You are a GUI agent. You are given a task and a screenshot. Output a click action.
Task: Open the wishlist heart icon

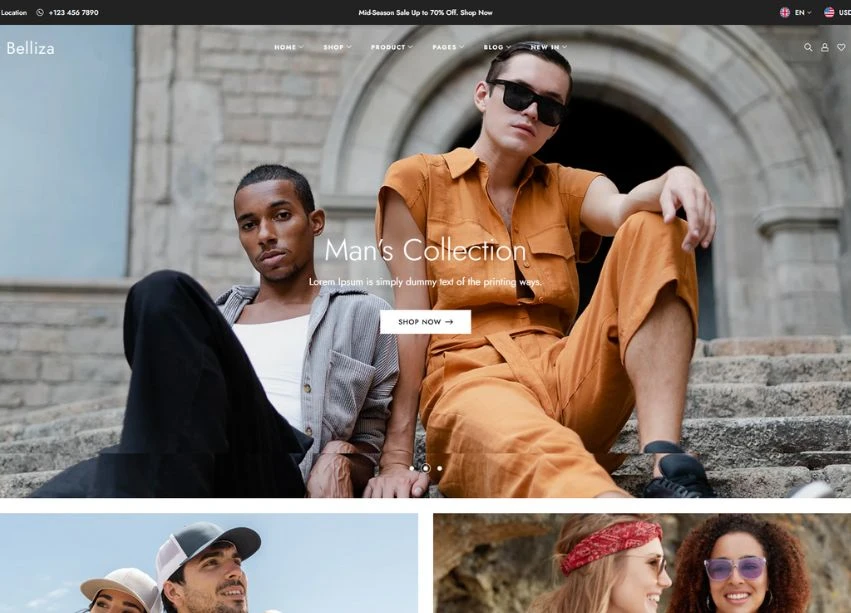tap(841, 47)
